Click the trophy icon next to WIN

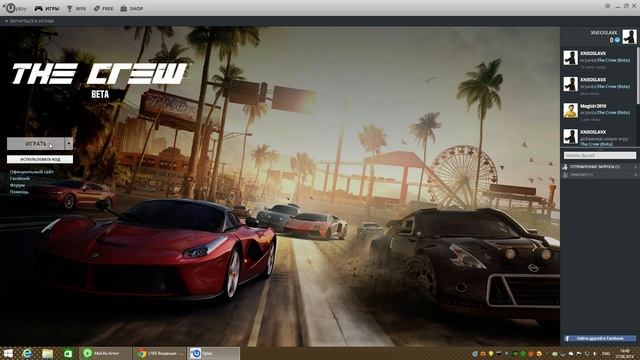(69, 9)
